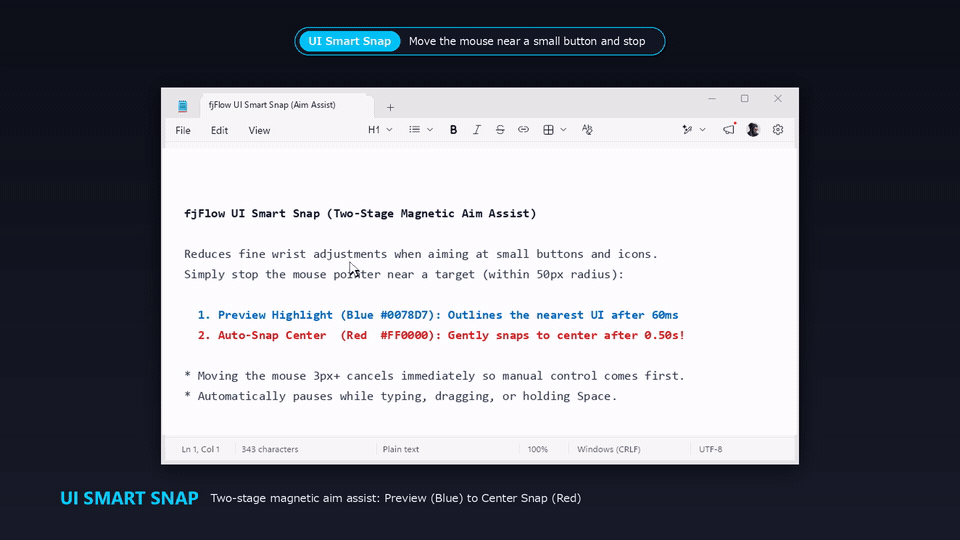Open the H1 heading style dropdown
Viewport: 960px width, 540px height.
pyautogui.click(x=380, y=130)
